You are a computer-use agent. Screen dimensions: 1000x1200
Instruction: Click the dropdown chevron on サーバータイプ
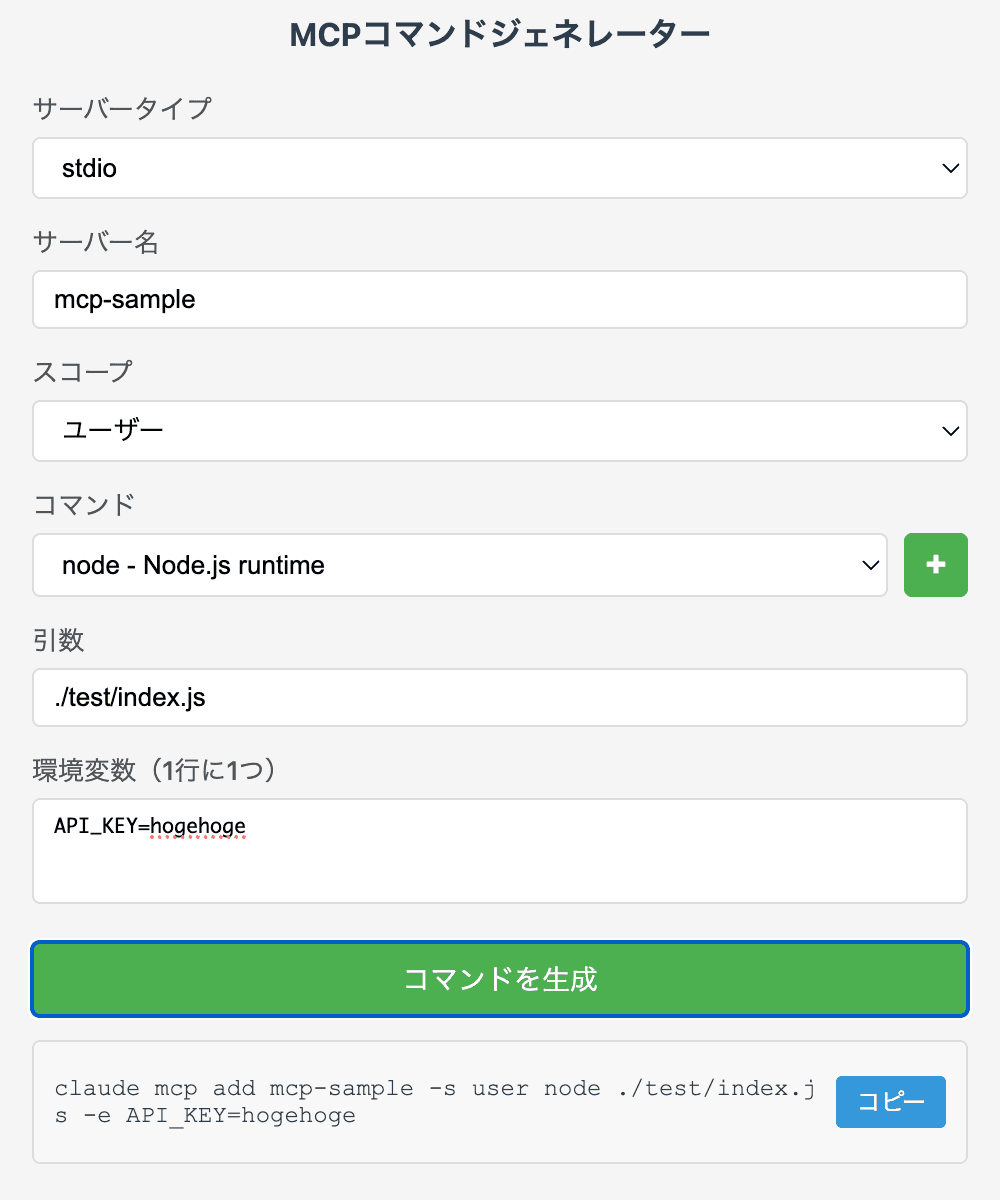click(950, 168)
